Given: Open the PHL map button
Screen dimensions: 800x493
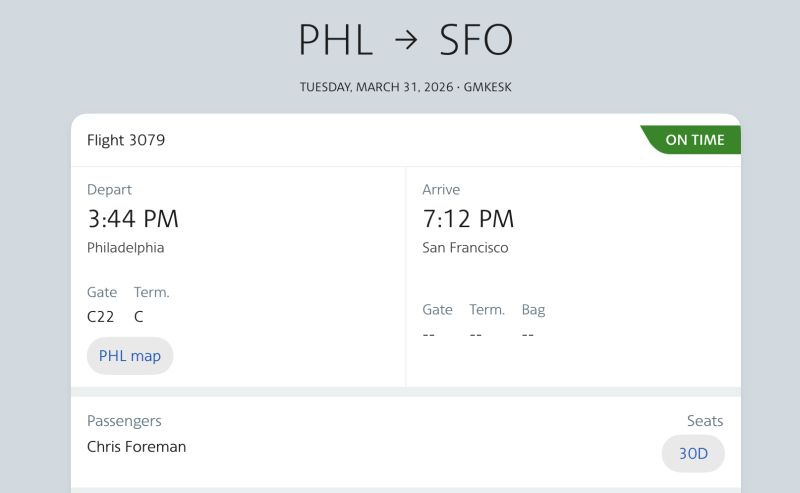Looking at the screenshot, I should coord(130,356).
